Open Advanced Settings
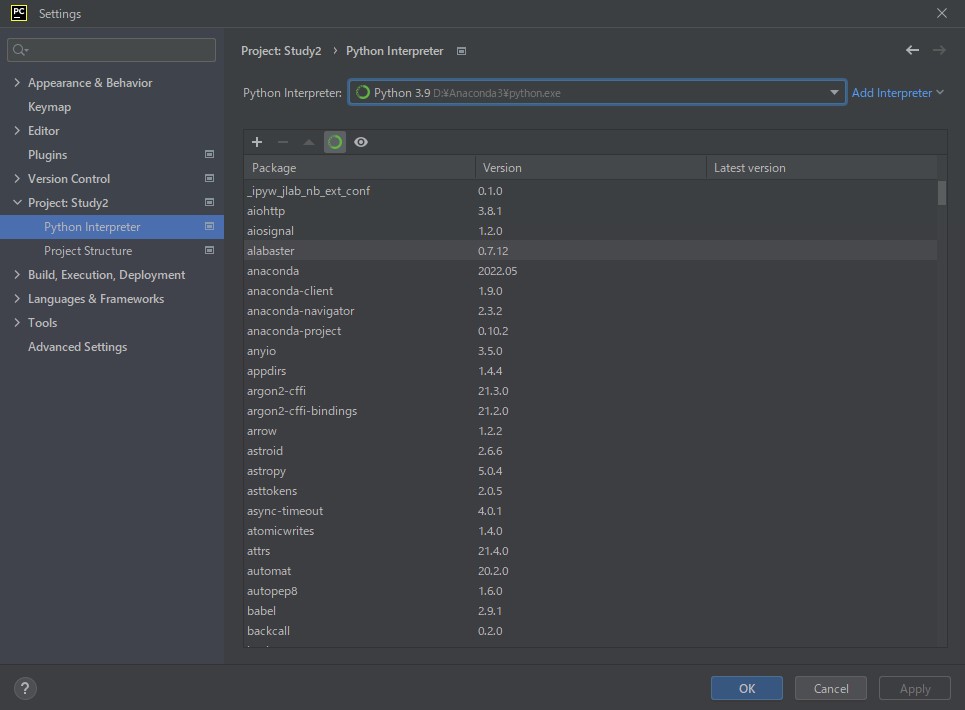965x710 pixels. coord(78,347)
